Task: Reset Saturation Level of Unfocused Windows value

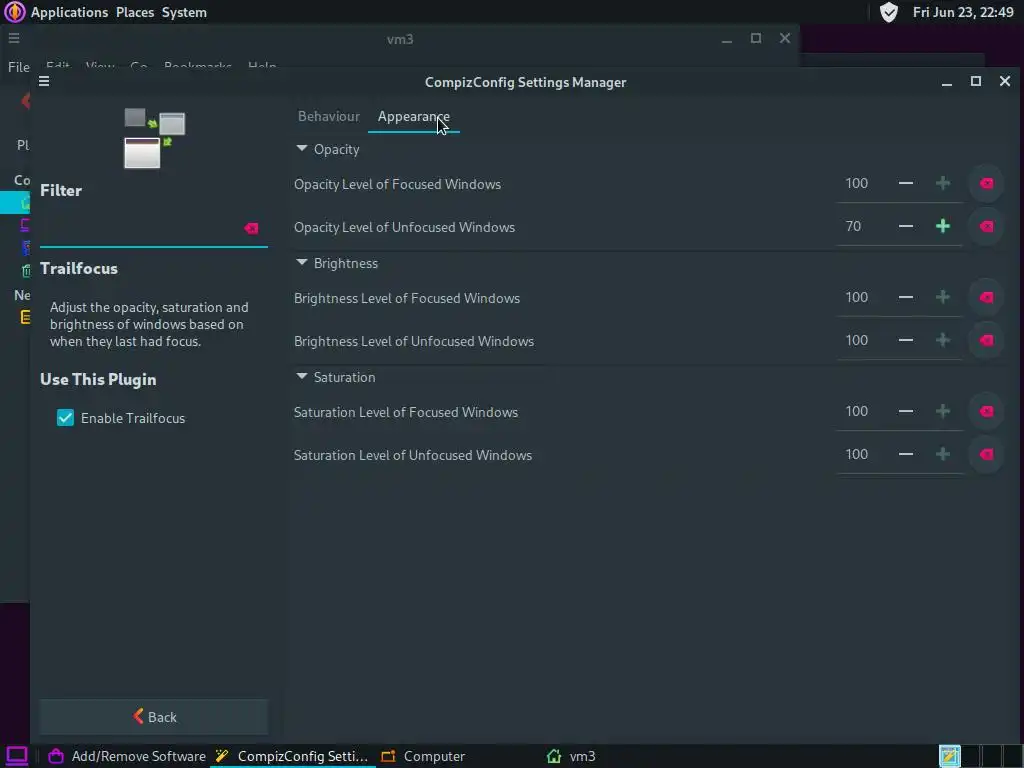Action: coord(986,455)
